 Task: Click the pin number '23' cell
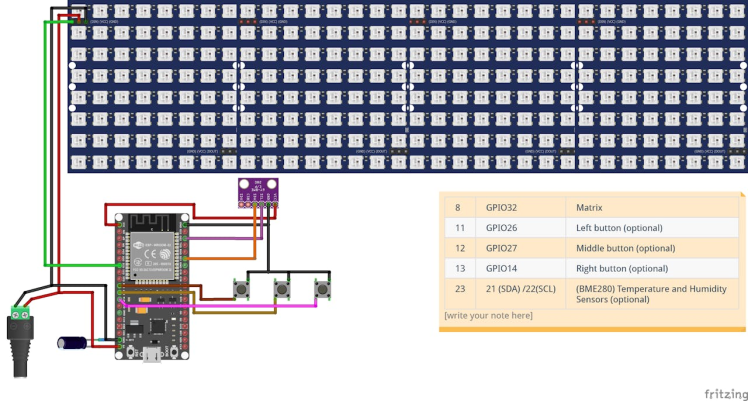[460, 294]
